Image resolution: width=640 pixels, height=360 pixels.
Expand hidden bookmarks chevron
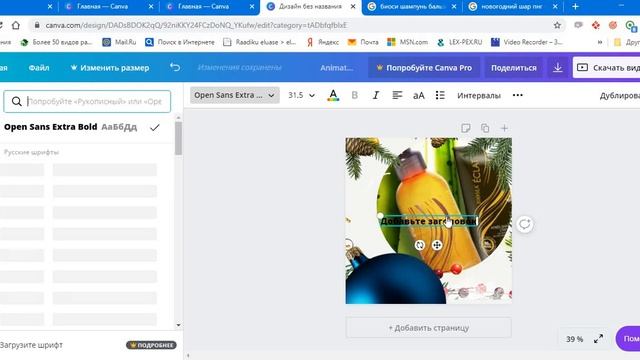pyautogui.click(x=600, y=42)
